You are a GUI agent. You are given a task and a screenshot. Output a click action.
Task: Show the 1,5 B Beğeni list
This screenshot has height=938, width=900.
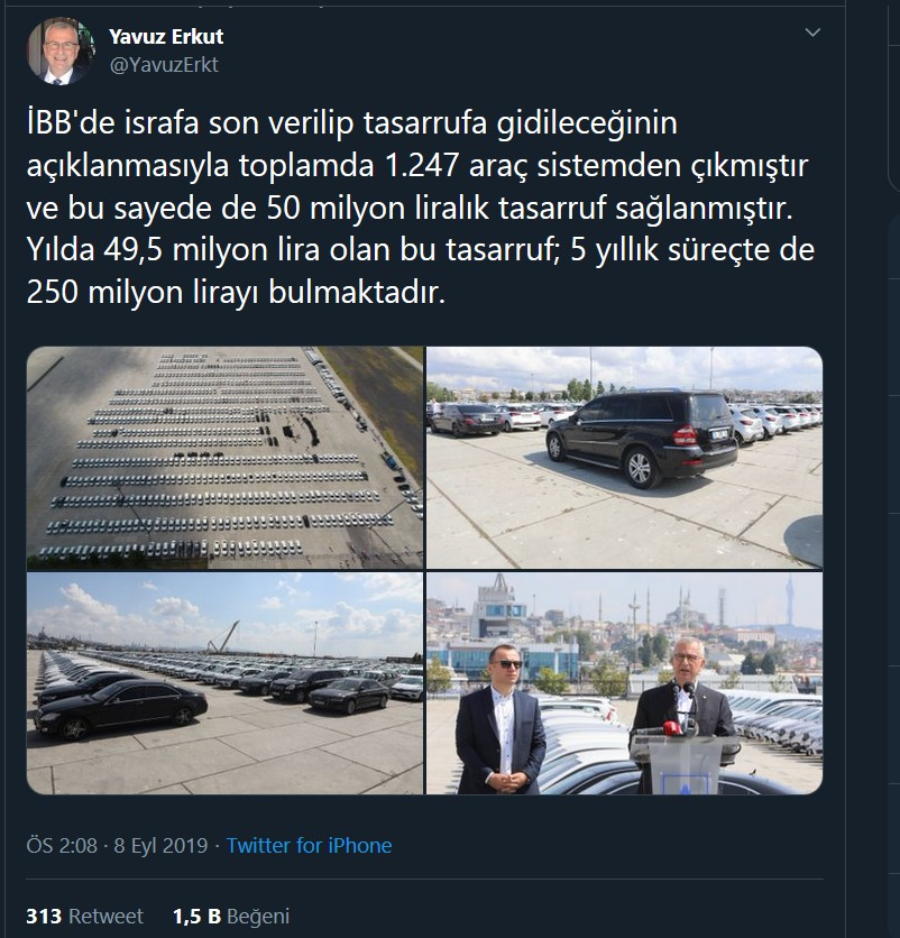231,916
